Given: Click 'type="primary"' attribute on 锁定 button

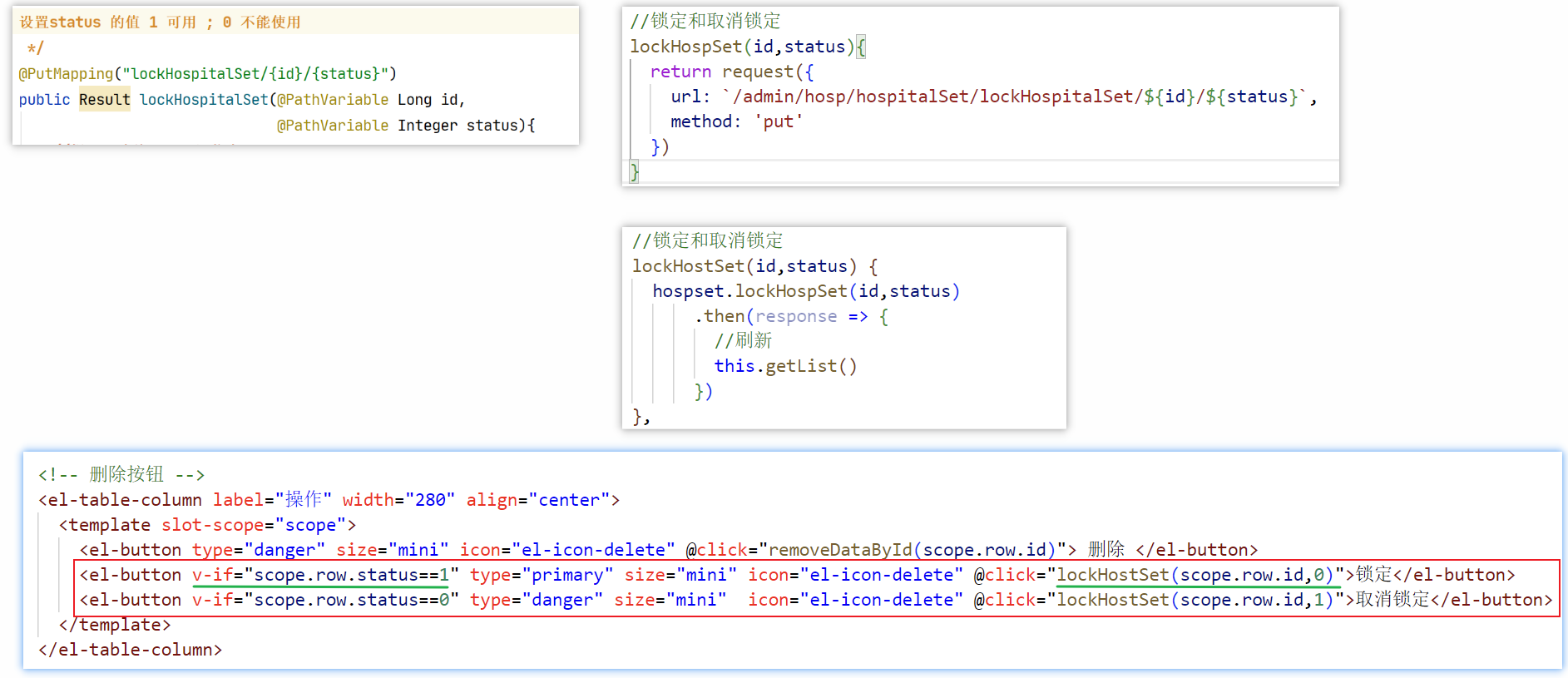Looking at the screenshot, I should (542, 575).
